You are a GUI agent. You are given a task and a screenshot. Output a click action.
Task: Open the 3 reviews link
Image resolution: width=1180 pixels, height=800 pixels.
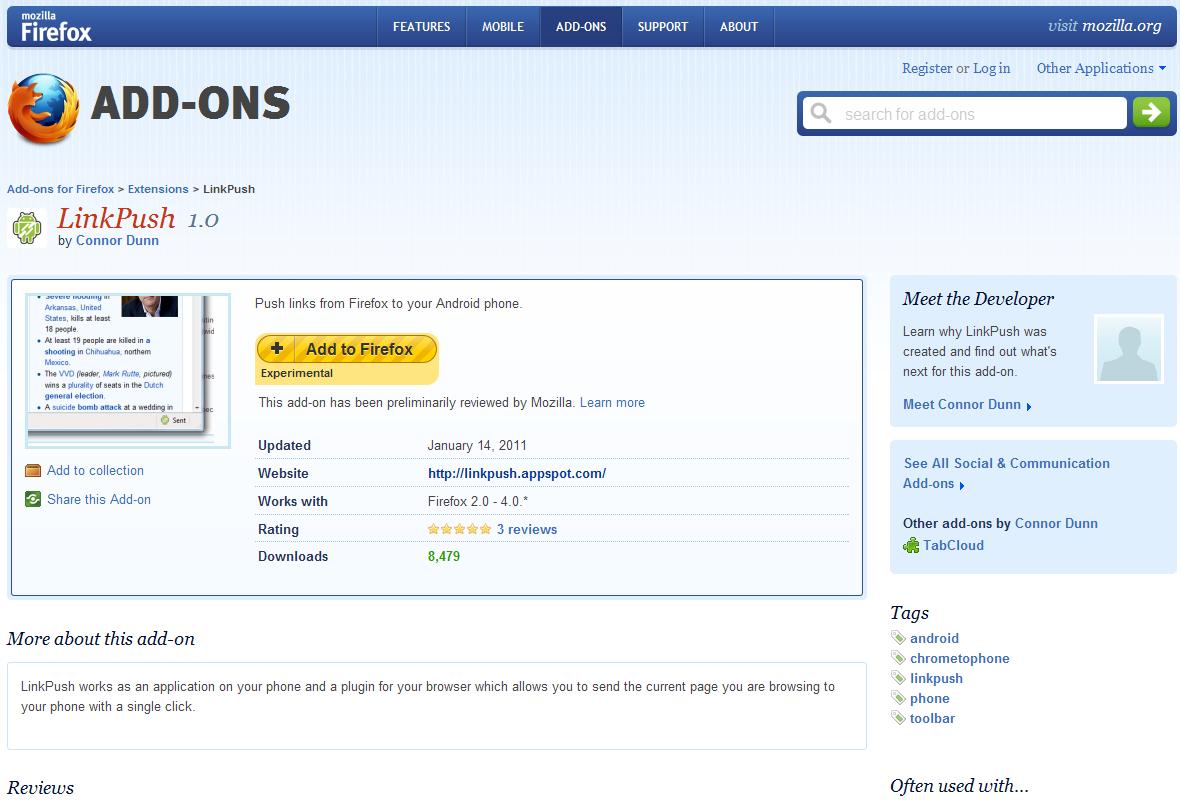tap(527, 529)
